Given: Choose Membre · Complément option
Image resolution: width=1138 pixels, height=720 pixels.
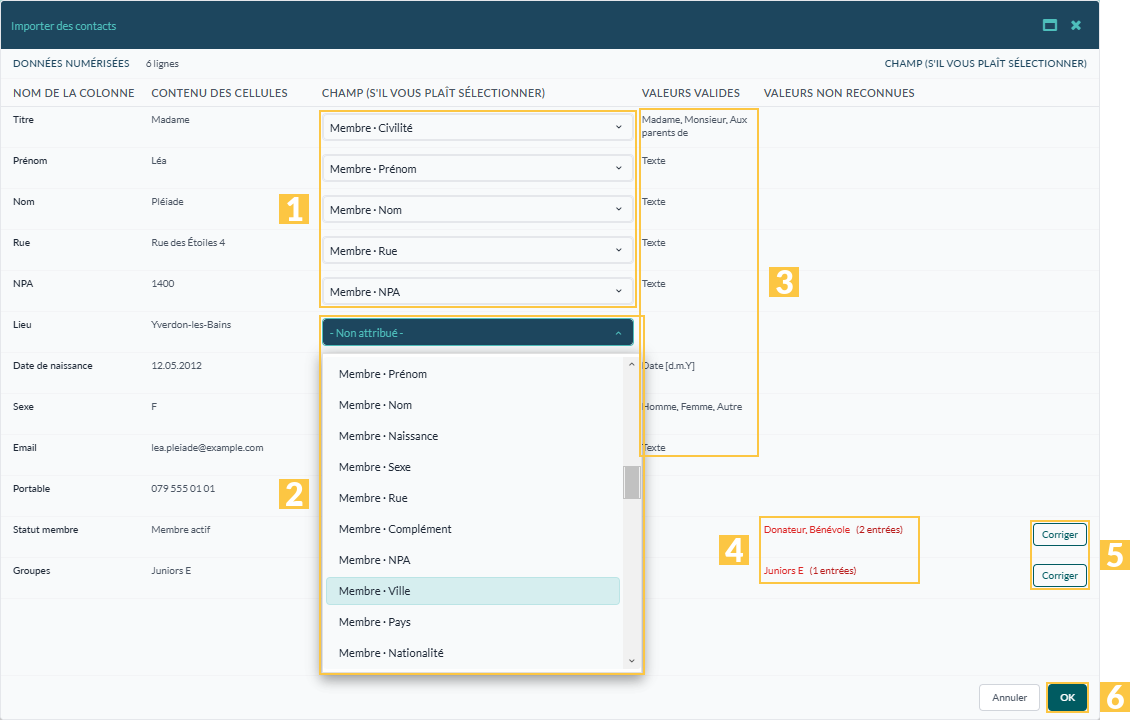Looking at the screenshot, I should [x=473, y=529].
